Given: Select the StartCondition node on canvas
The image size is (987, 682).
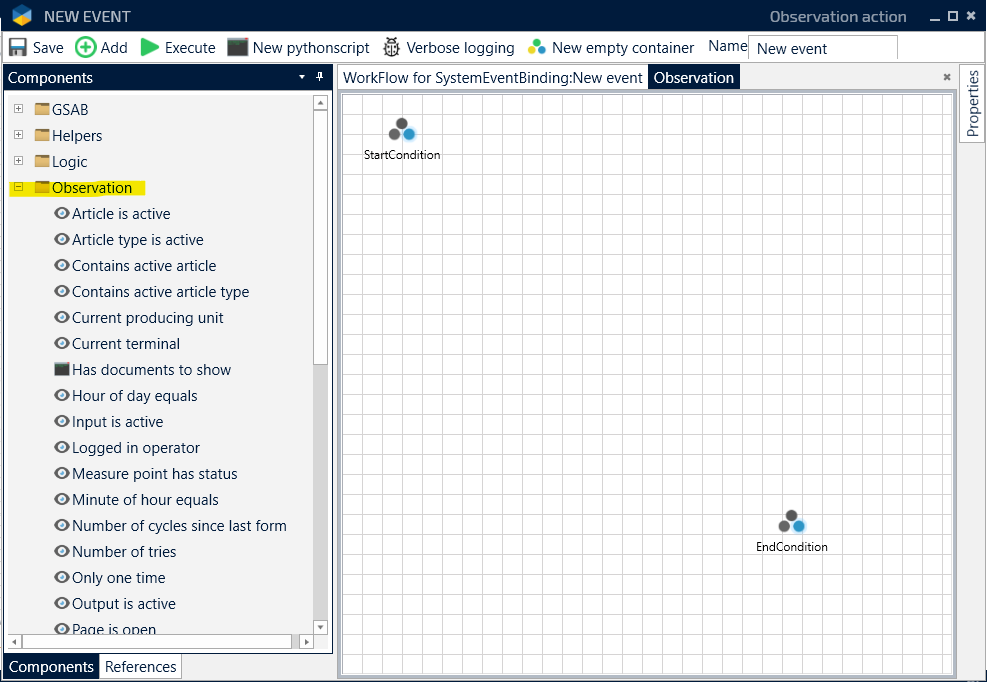Looking at the screenshot, I should 402,131.
